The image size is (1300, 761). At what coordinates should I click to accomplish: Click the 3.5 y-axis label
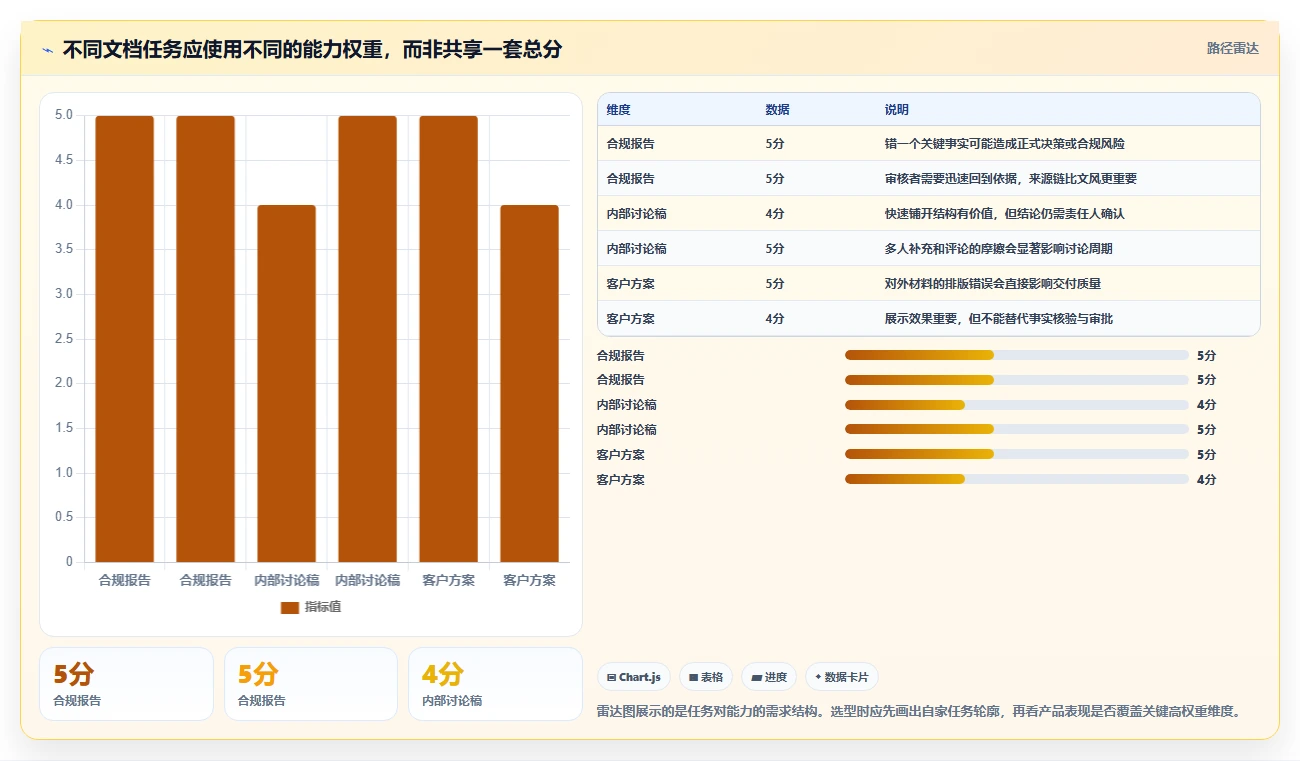[63, 249]
